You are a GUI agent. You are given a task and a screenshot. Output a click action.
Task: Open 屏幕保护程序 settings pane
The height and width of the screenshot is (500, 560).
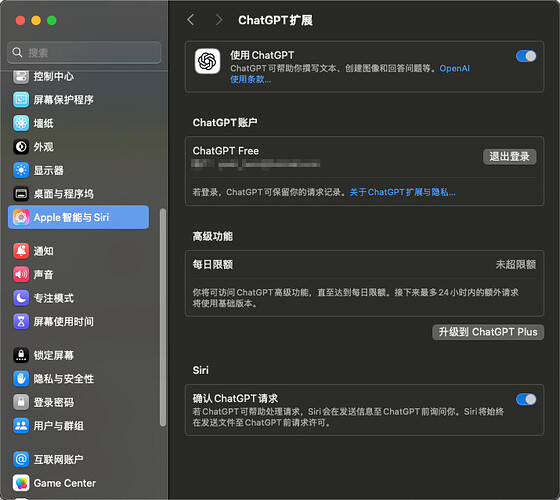(79, 100)
